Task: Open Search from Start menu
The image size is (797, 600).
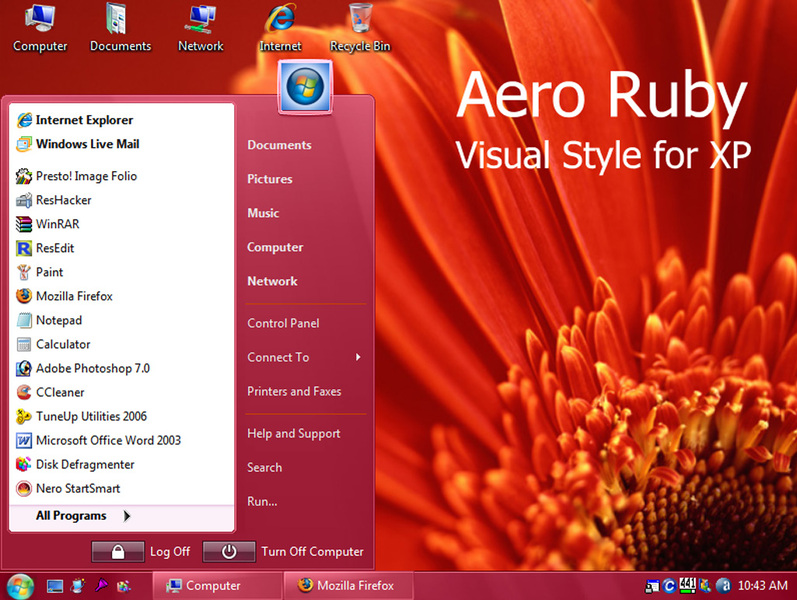Action: pyautogui.click(x=264, y=468)
